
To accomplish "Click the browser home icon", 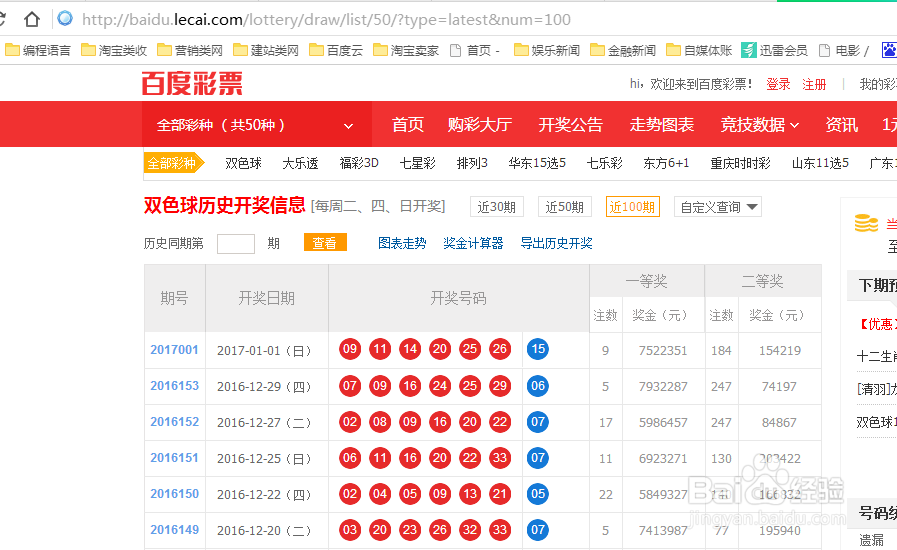I will 32,19.
